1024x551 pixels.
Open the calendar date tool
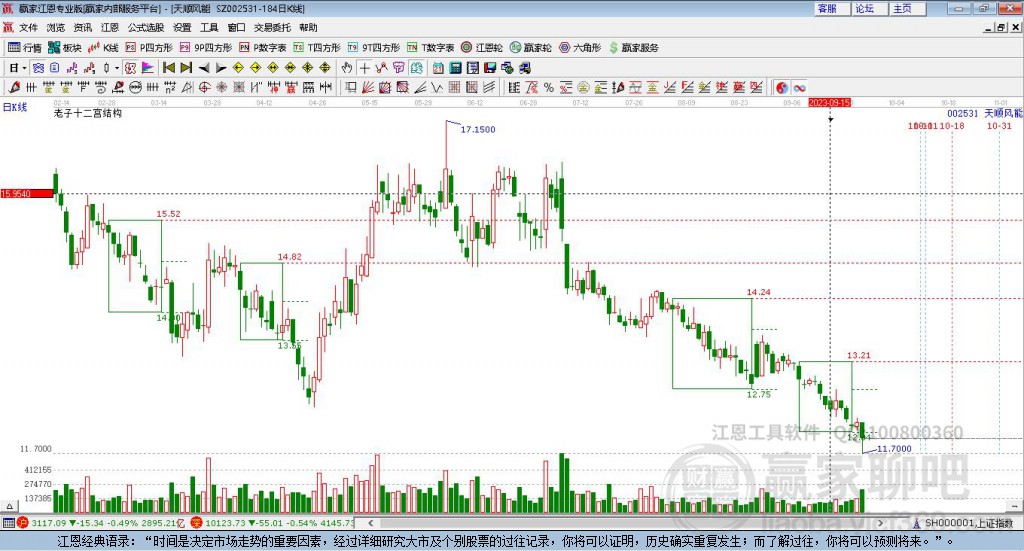pyautogui.click(x=438, y=68)
